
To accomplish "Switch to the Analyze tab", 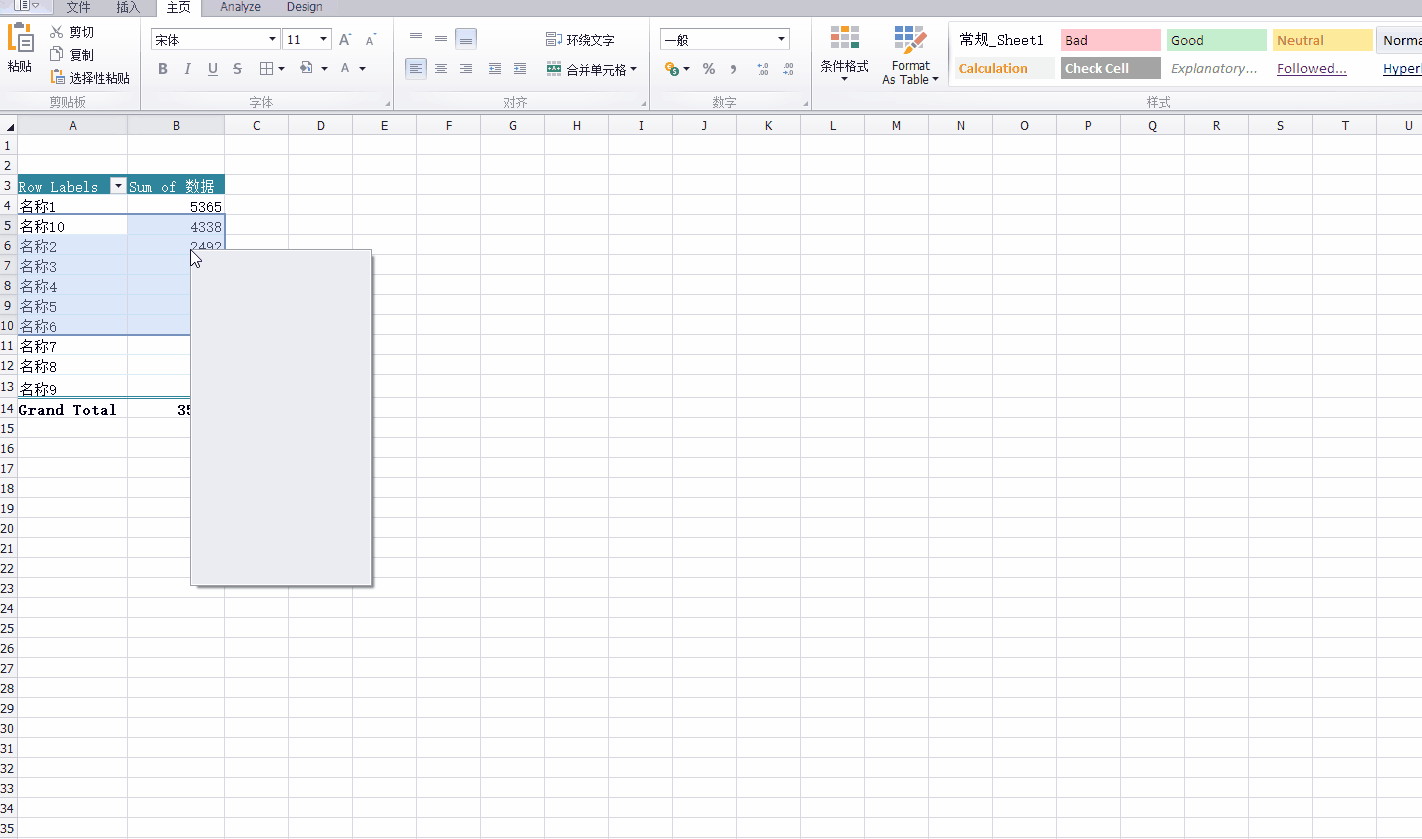I will 240,7.
